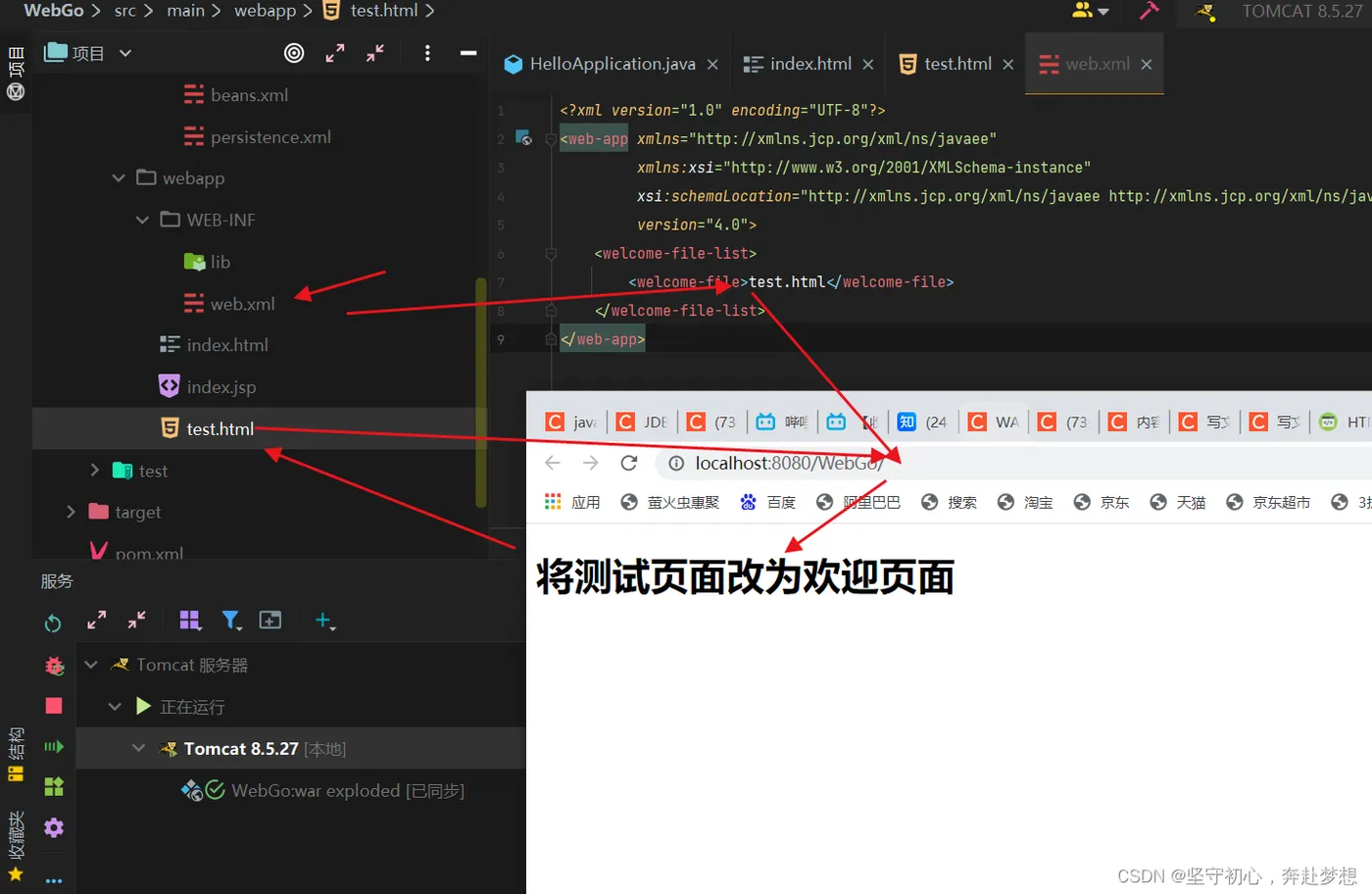Open the filter icon in services toolbar
The image size is (1372, 894).
[x=231, y=621]
